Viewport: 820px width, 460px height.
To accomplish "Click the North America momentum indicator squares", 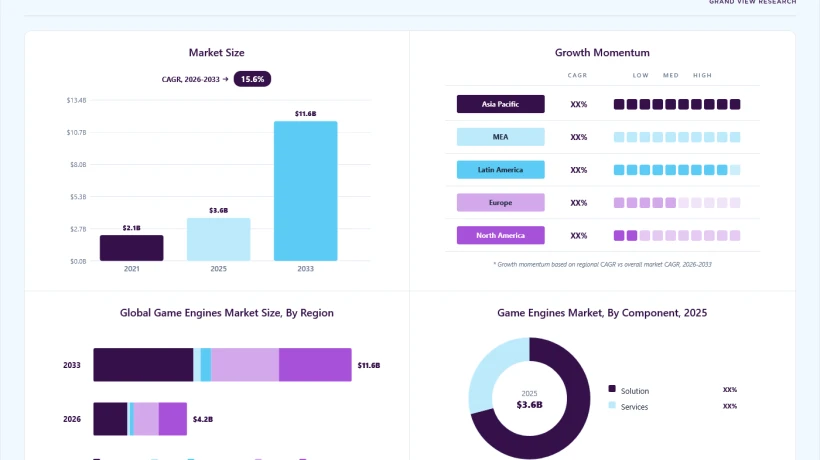I will point(677,235).
